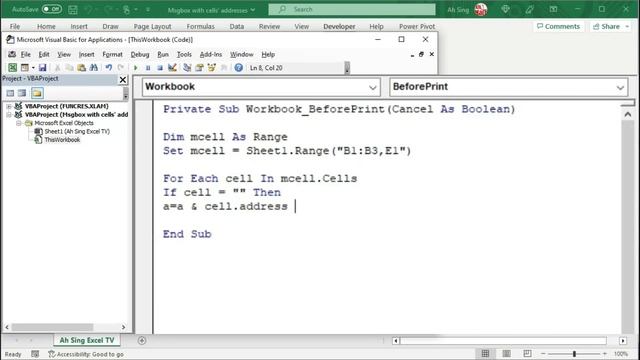Viewport: 640px width, 360px height.
Task: Switch to Page Layout view in status bar
Action: tap(506, 353)
